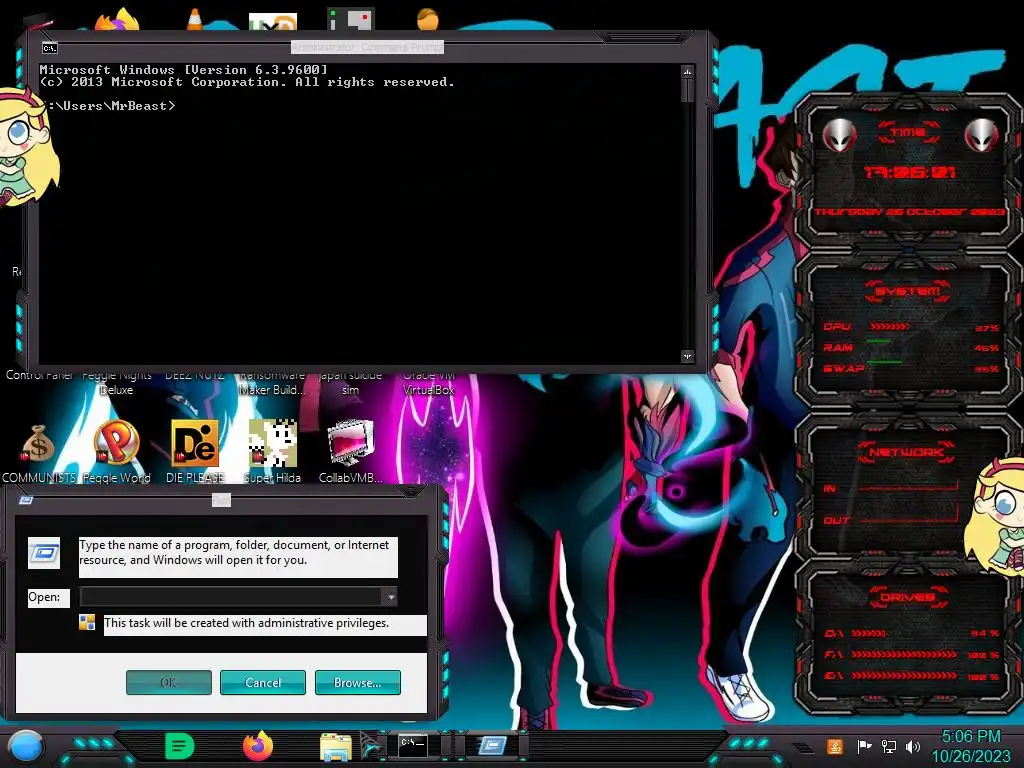This screenshot has height=768, width=1024.
Task: Switch to Command Prompt taskbar button
Action: pyautogui.click(x=413, y=746)
